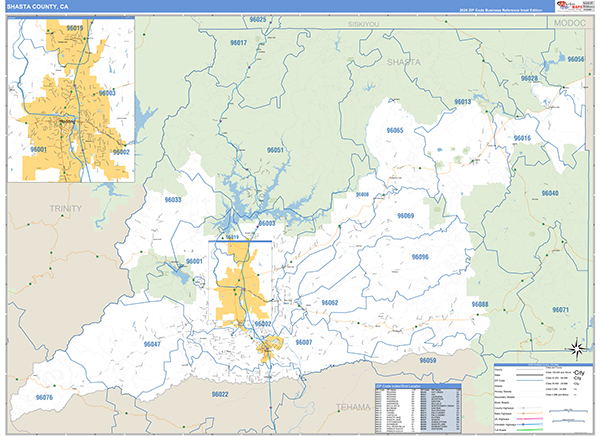Click the TEHAMA county label
Screen dimensions: 600x436
pyautogui.click(x=351, y=408)
